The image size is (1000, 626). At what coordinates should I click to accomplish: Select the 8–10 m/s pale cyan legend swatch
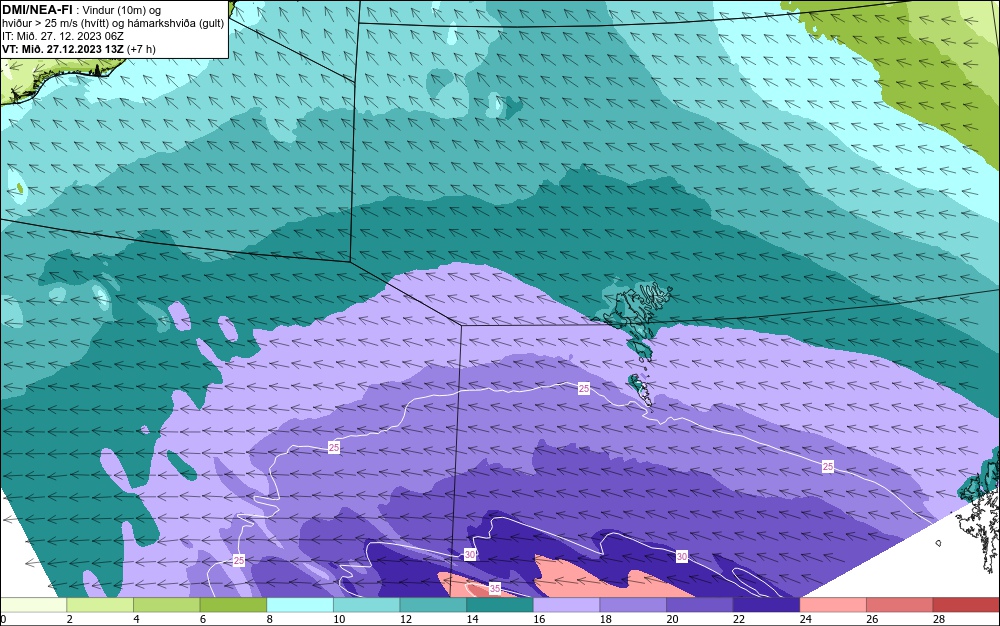click(300, 605)
